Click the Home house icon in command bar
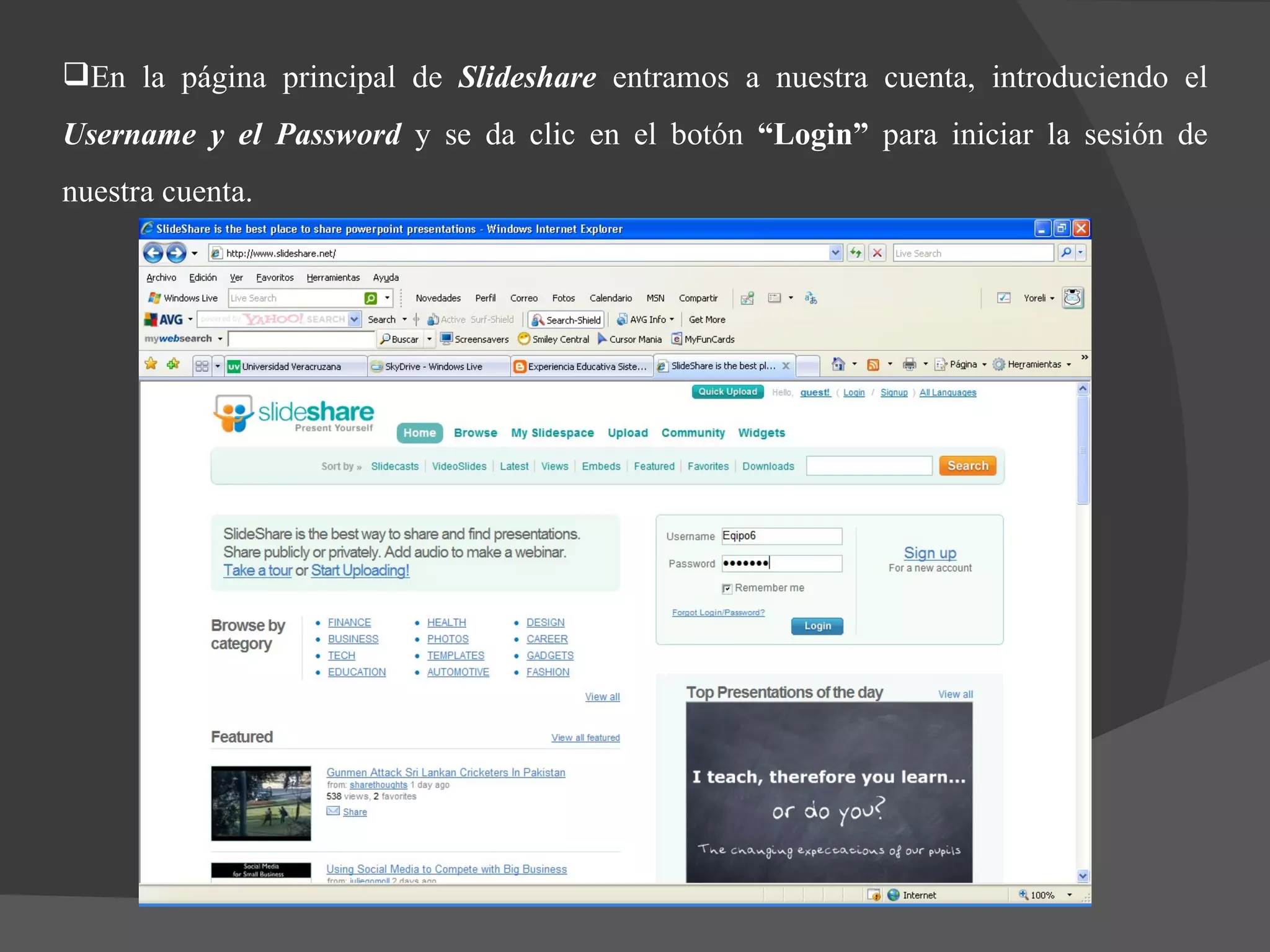 [x=838, y=364]
